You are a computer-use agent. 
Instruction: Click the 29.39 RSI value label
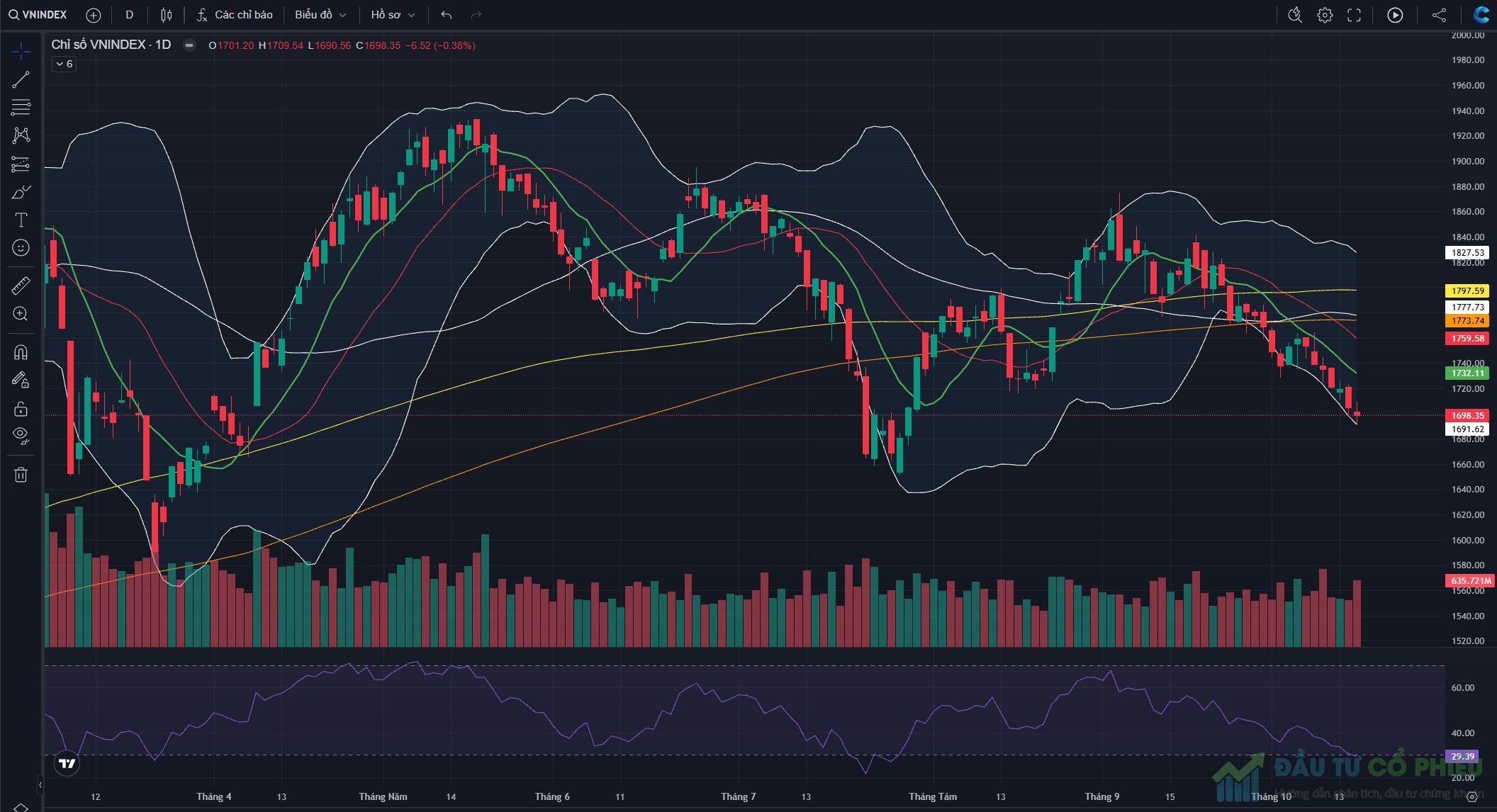click(1462, 756)
